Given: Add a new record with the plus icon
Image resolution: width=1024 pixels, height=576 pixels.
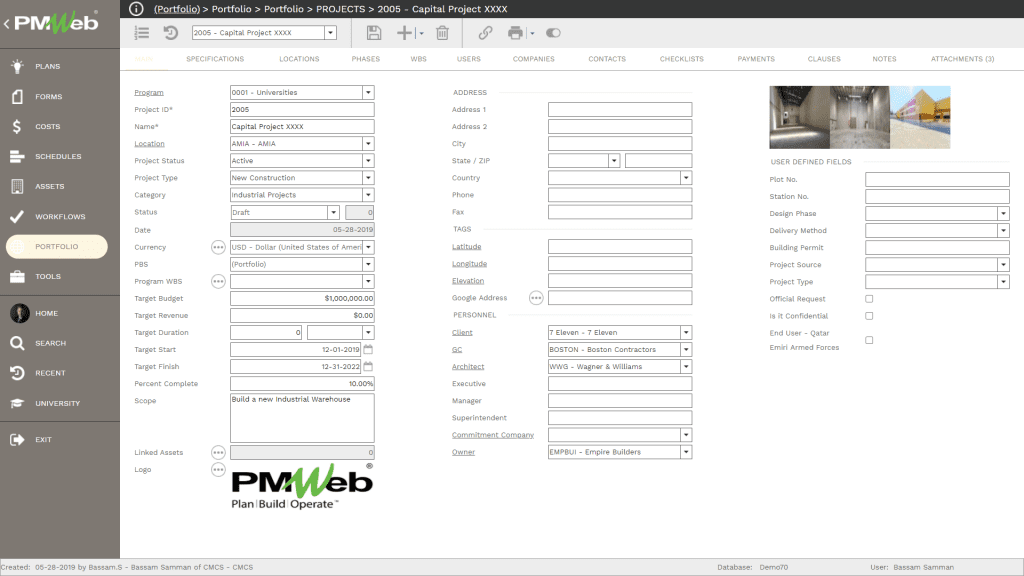Looking at the screenshot, I should tap(405, 33).
